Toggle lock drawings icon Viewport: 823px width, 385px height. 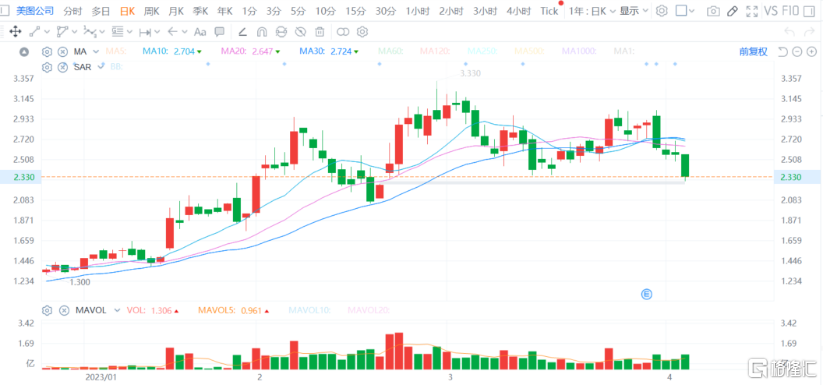click(x=281, y=32)
